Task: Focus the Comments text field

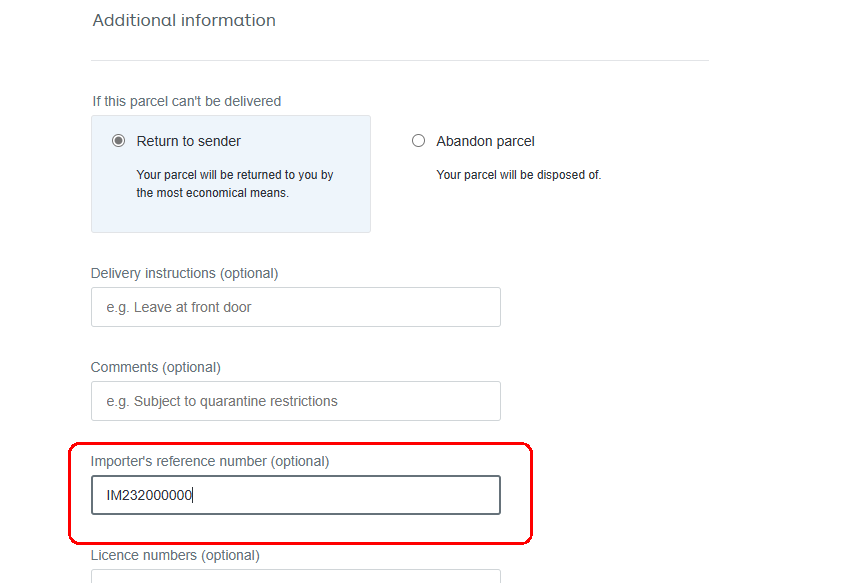Action: (x=295, y=401)
